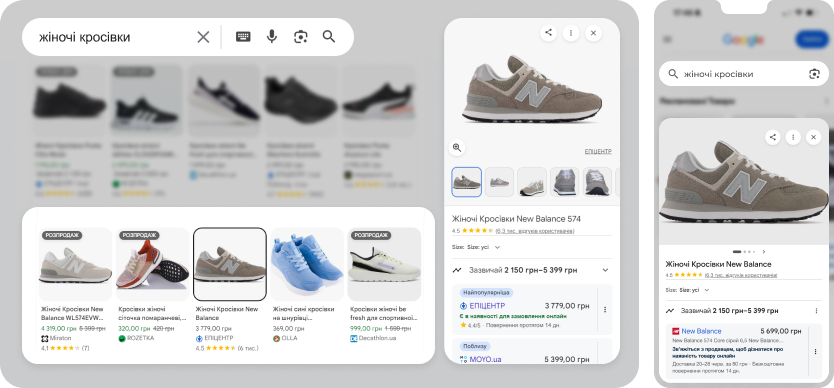The height and width of the screenshot is (388, 834).
Task: Share the product from the mobile product card
Action: [x=773, y=137]
